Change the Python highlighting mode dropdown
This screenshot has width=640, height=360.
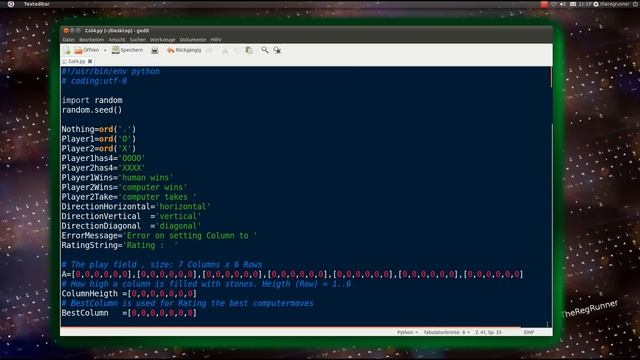(407, 332)
